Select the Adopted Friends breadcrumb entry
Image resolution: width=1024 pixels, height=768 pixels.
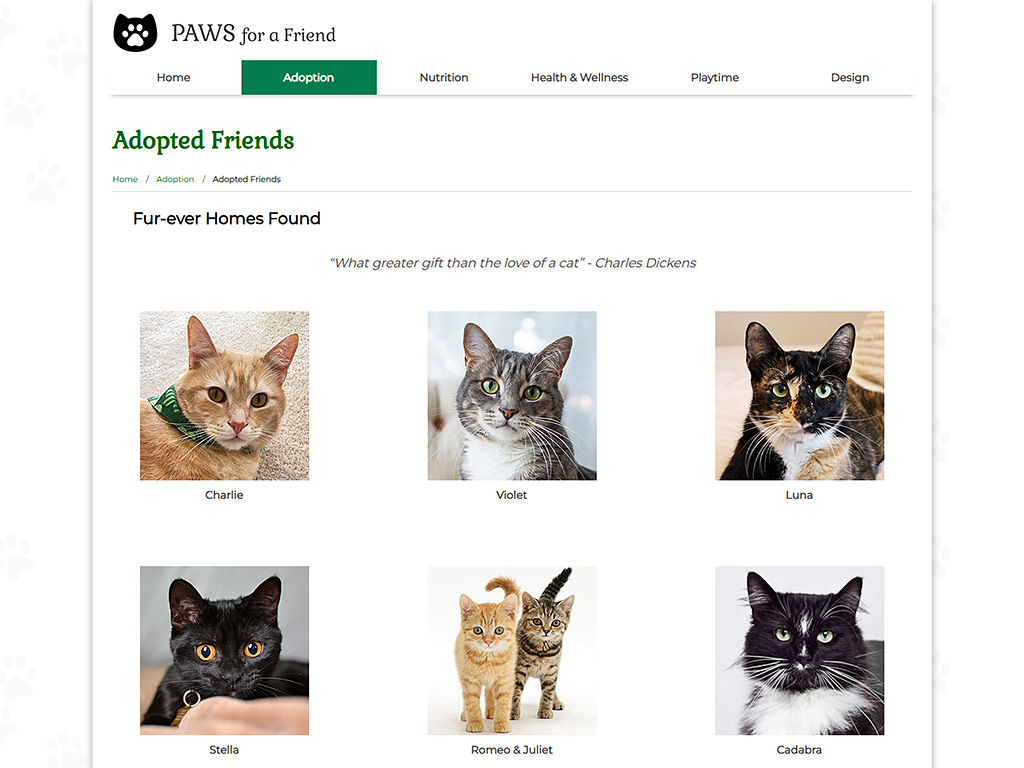click(x=246, y=179)
